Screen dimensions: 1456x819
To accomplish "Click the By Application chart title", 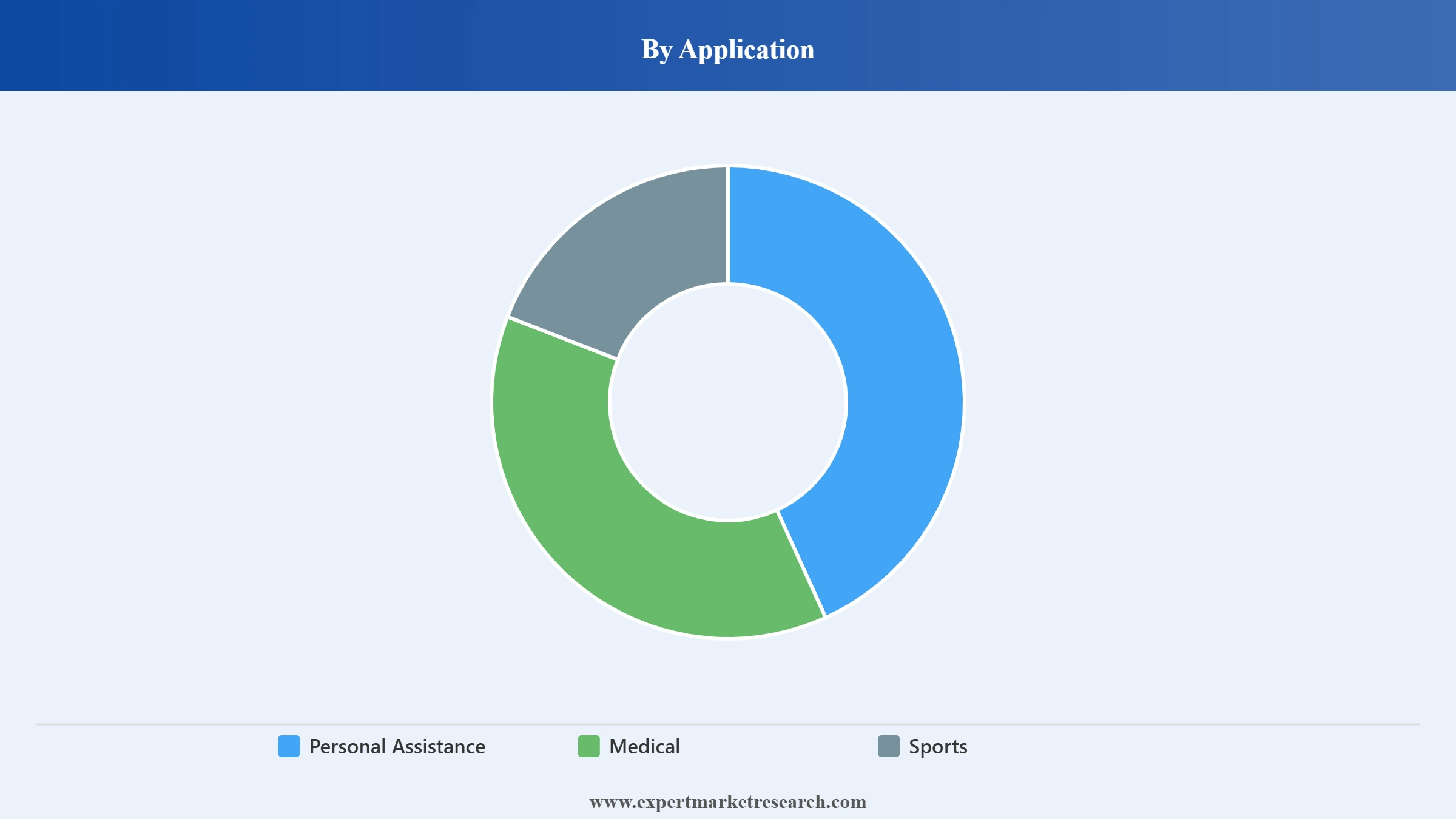I will 728,50.
